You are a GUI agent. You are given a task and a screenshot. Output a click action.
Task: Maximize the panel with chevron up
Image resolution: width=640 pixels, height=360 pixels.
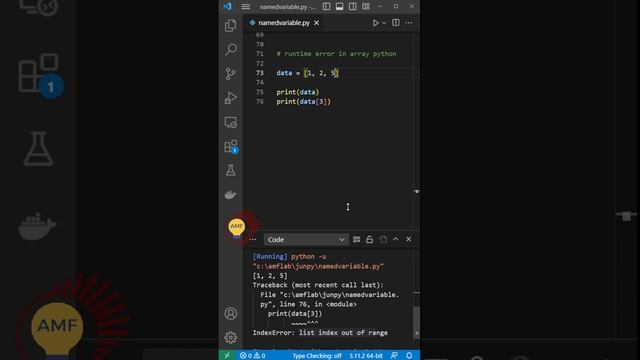click(396, 239)
